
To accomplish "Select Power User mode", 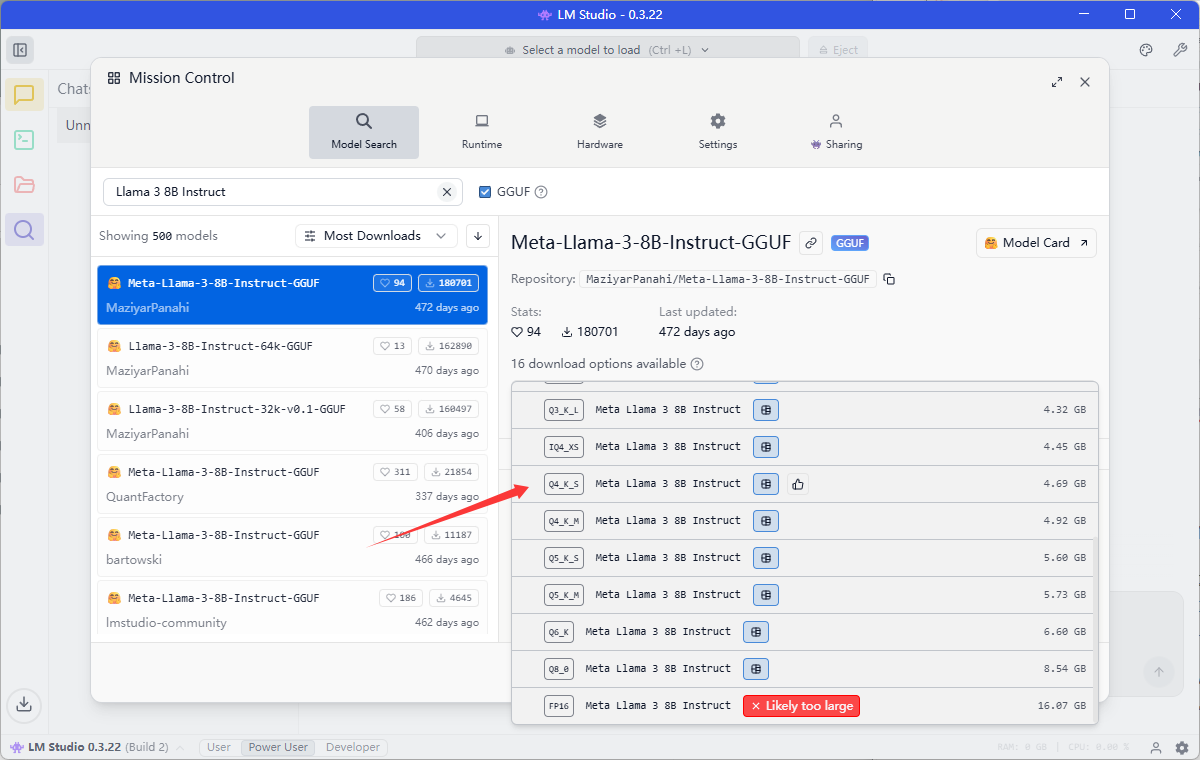I will pyautogui.click(x=278, y=747).
